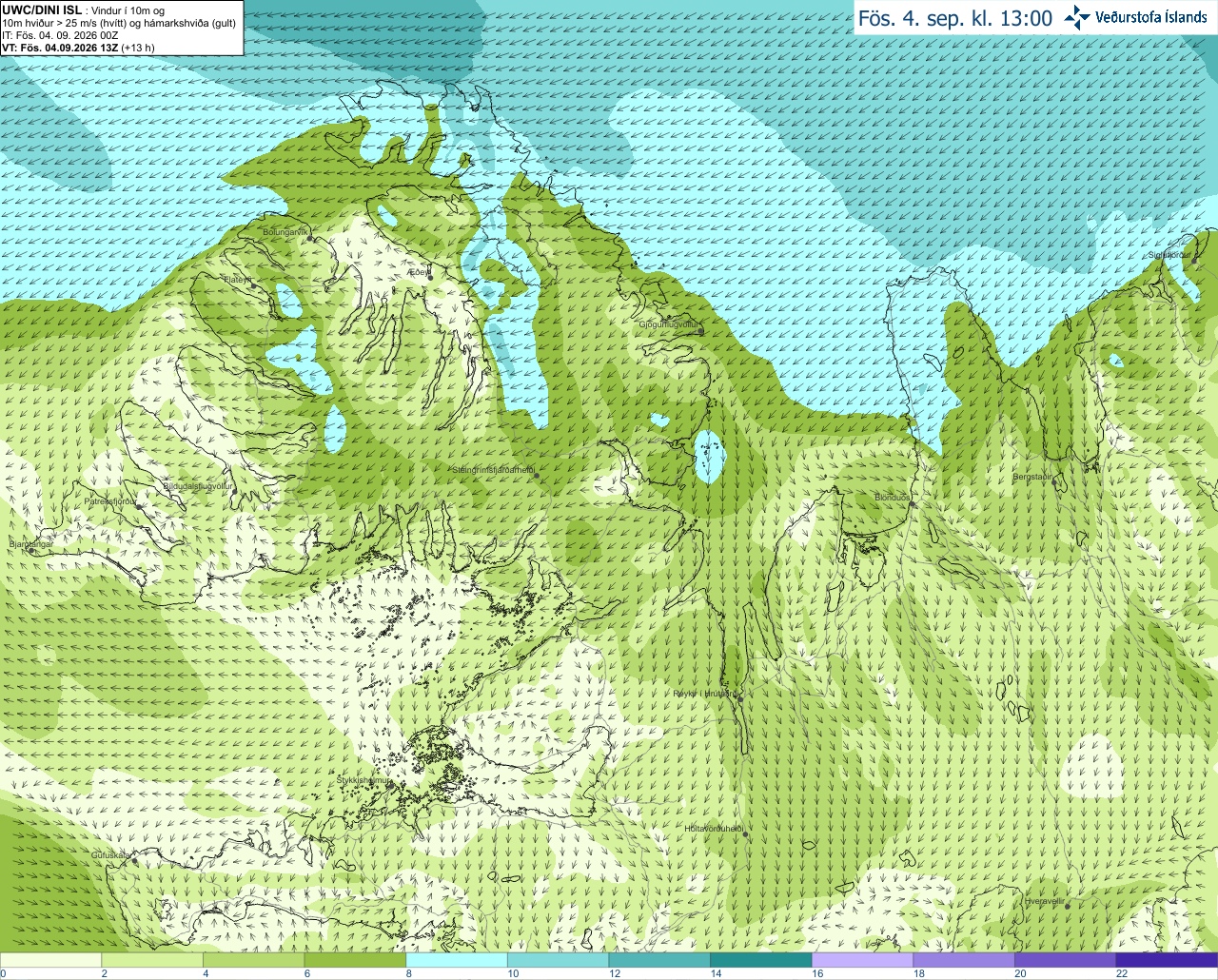Click the Veðurstofa Íslands name text
This screenshot has height=980, width=1218.
click(1150, 17)
